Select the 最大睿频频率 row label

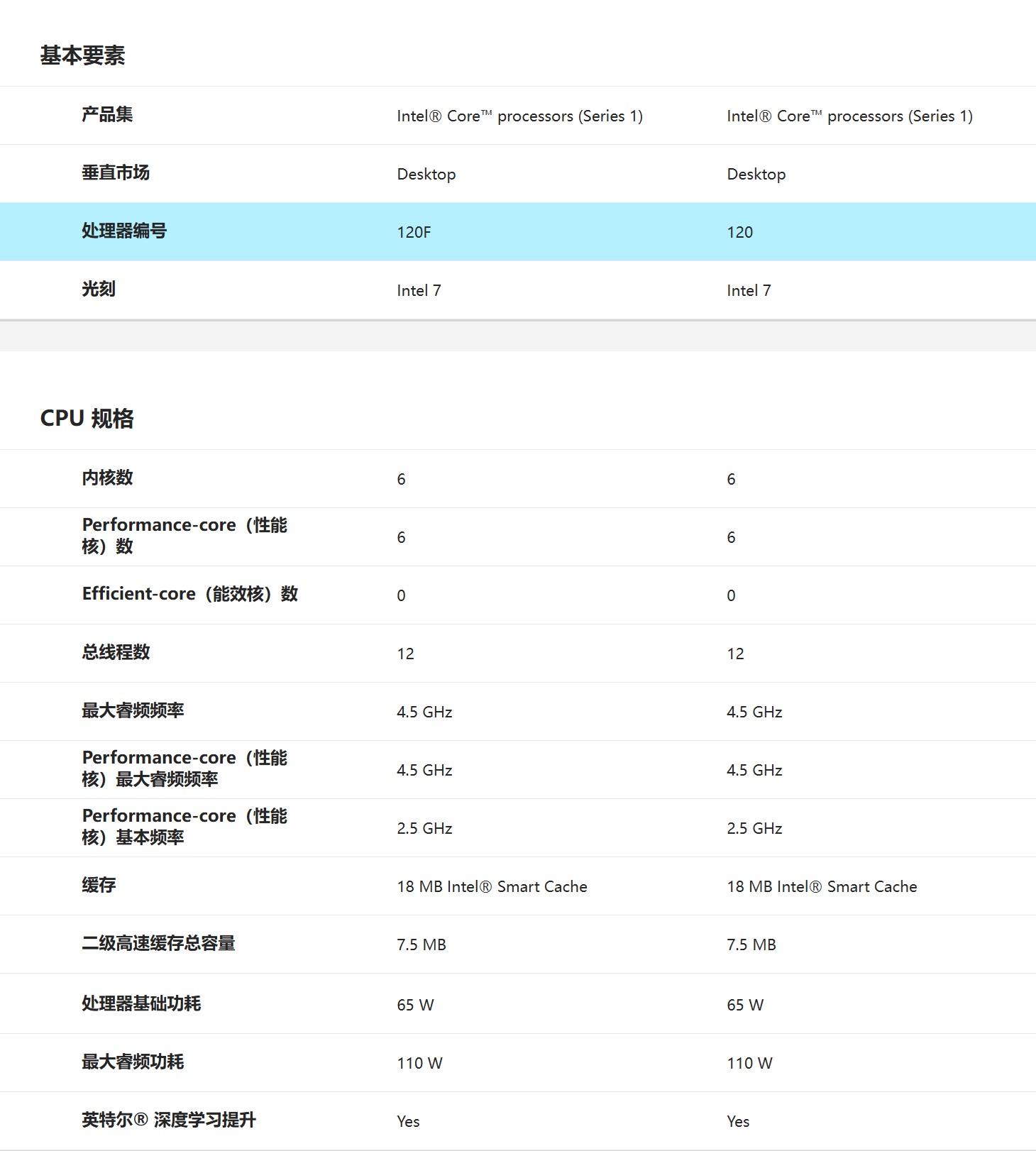point(133,710)
